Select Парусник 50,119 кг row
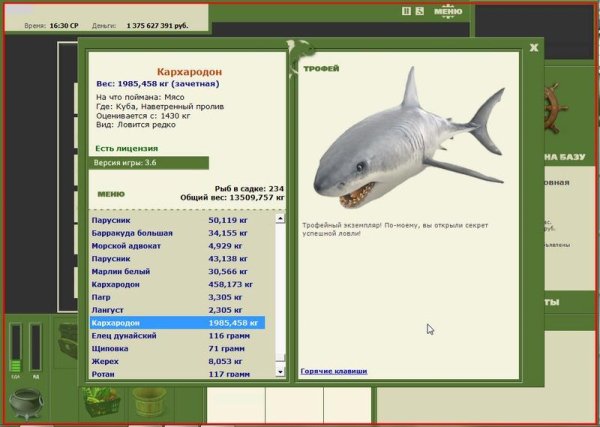The width and height of the screenshot is (600, 427). tap(177, 220)
